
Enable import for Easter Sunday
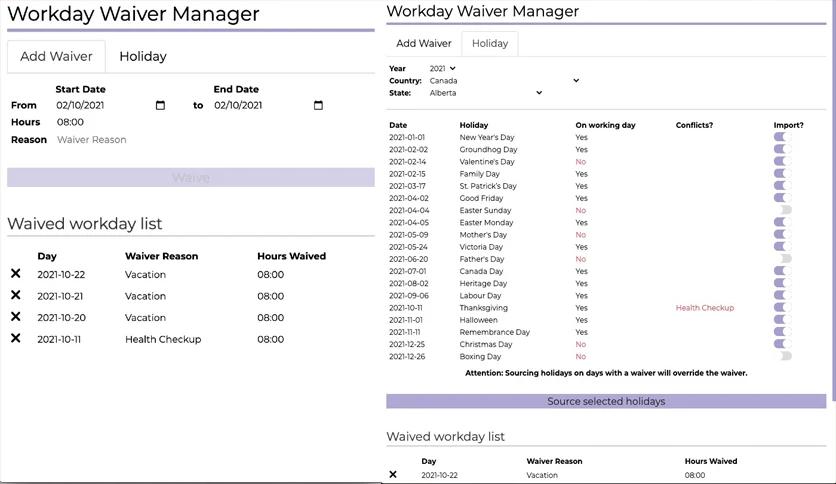(x=783, y=210)
